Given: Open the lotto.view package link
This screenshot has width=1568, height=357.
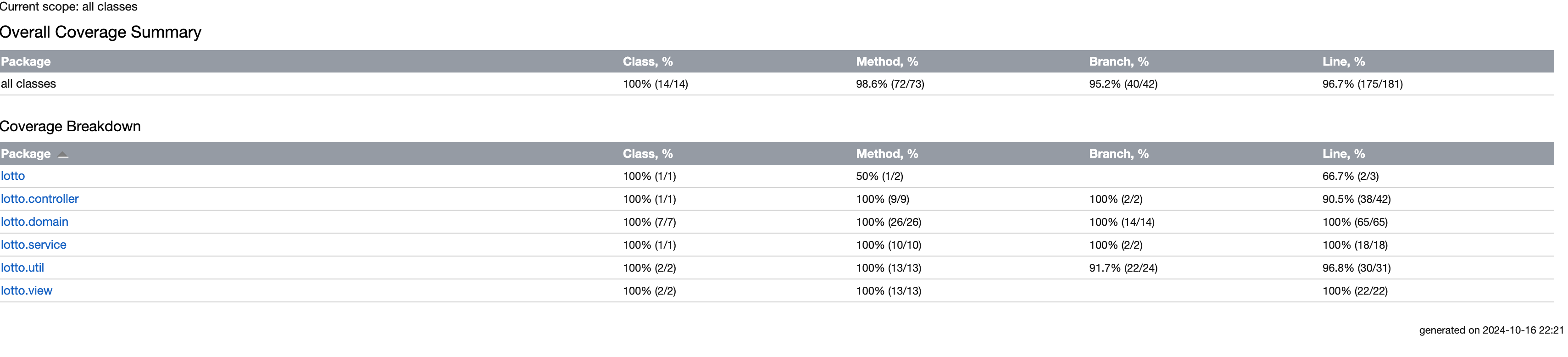Looking at the screenshot, I should (x=27, y=290).
